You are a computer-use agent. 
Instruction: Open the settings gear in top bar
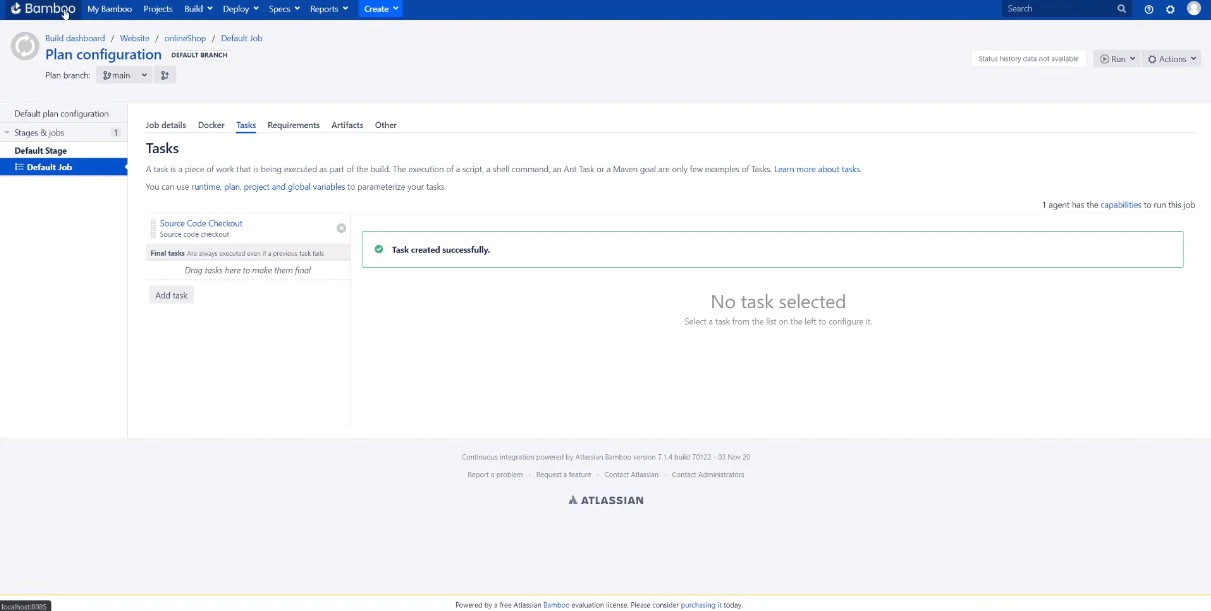tap(1170, 9)
